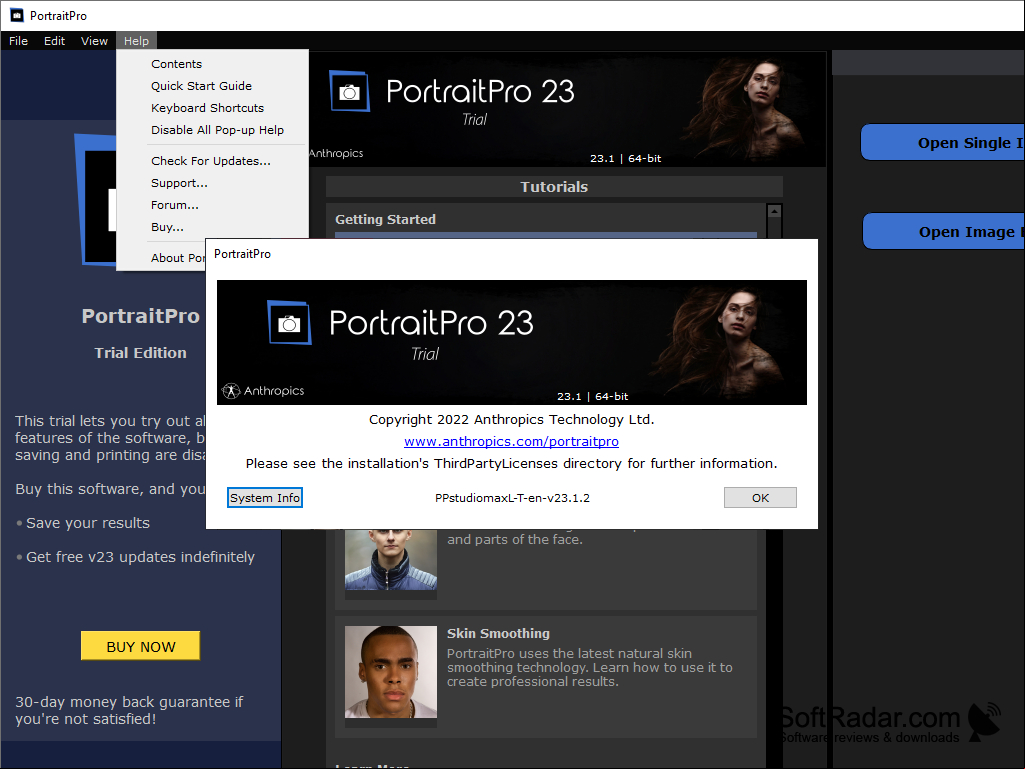1025x769 pixels.
Task: Click the Skin Smoothing tutorial title
Action: [498, 634]
